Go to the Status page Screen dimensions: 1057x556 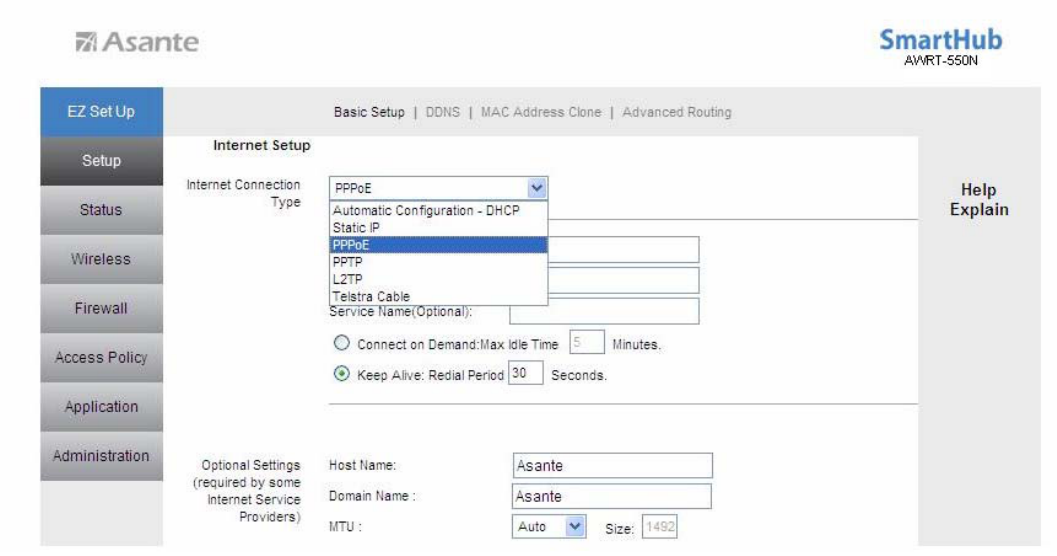point(101,210)
